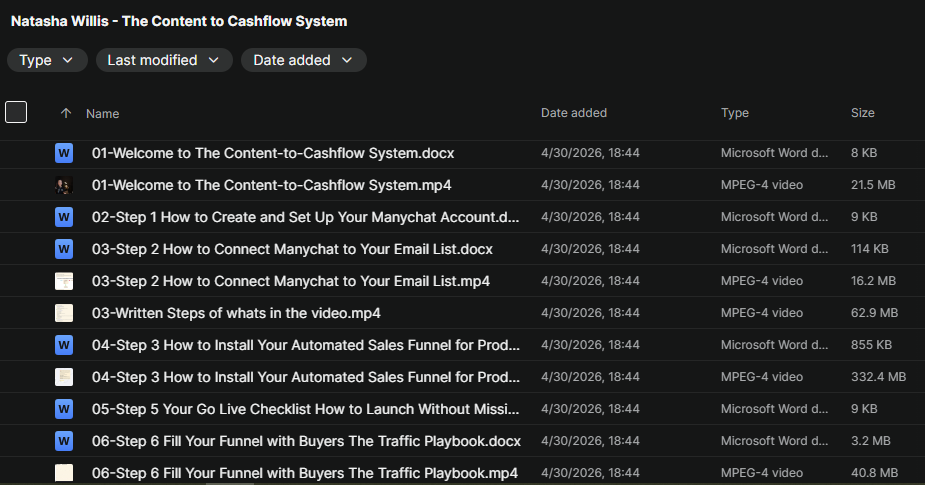Click date added of 01-Welcome docx row

click(590, 153)
